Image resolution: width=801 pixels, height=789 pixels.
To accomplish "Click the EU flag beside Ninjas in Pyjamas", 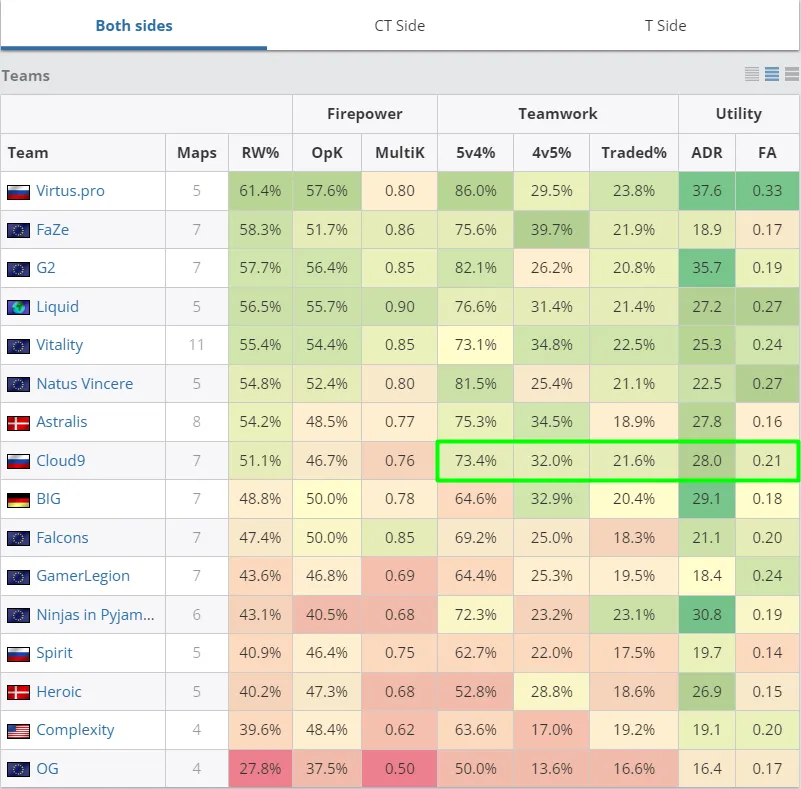I will point(18,616).
